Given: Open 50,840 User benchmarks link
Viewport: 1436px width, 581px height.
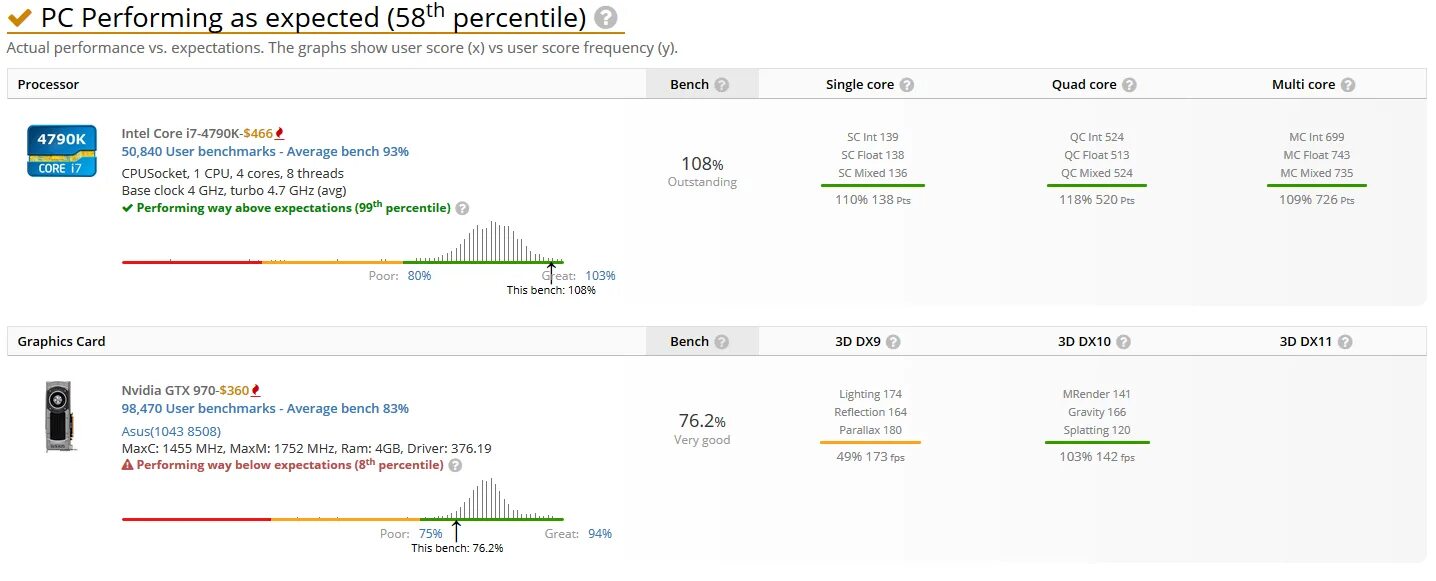Looking at the screenshot, I should click(x=265, y=152).
